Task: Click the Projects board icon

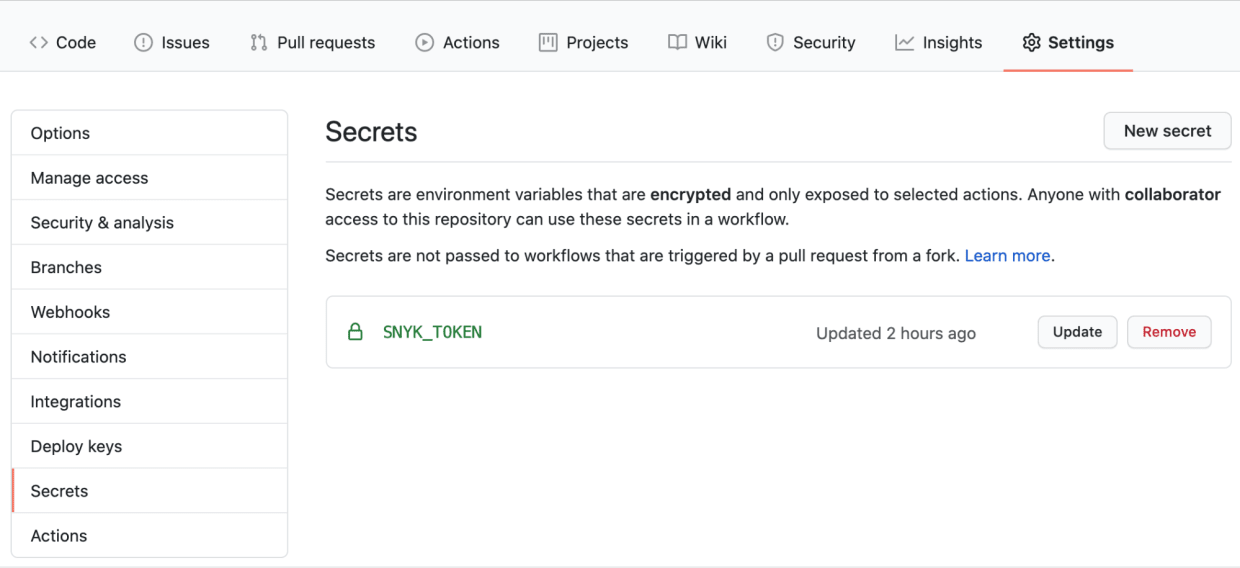Action: click(548, 42)
